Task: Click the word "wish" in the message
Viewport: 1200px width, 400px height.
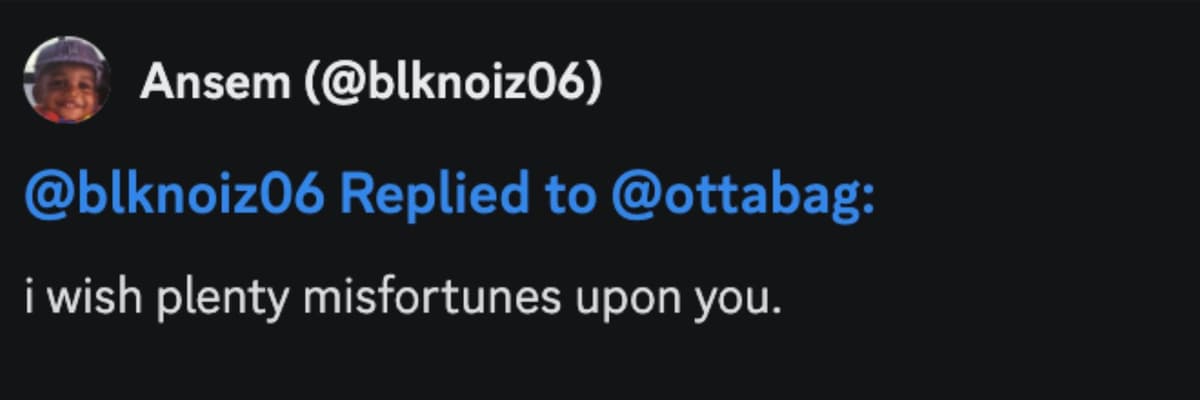Action: [x=98, y=298]
